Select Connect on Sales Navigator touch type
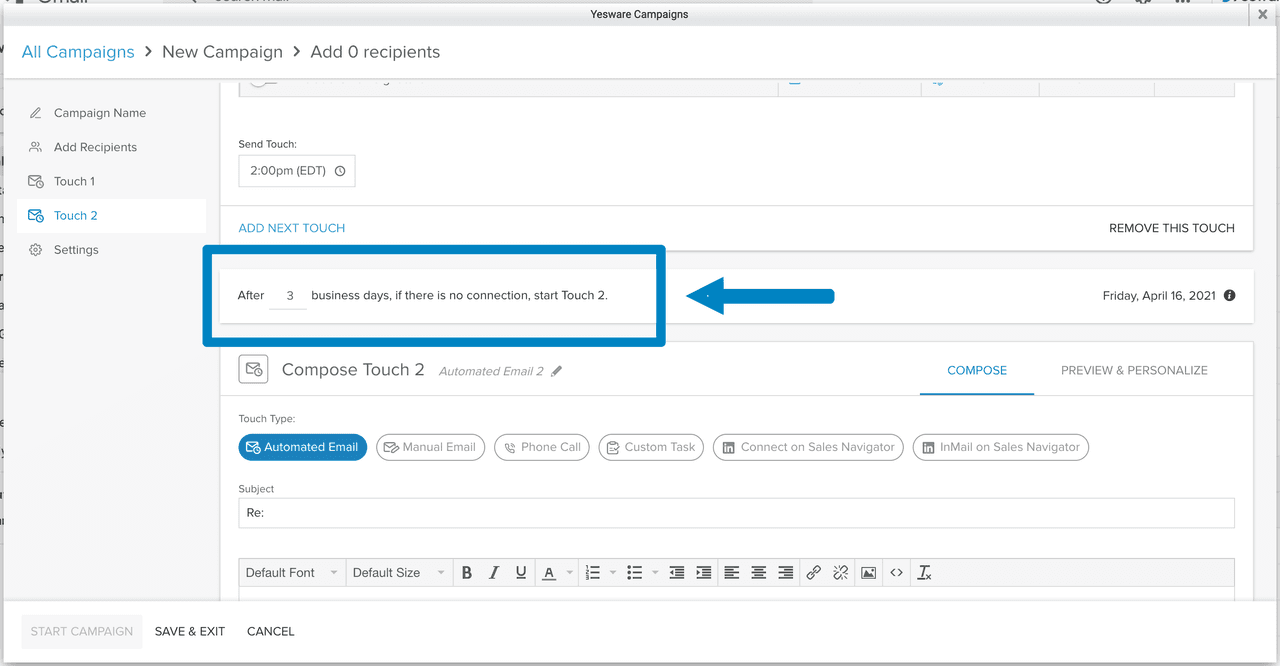The height and width of the screenshot is (666, 1280). (x=809, y=447)
